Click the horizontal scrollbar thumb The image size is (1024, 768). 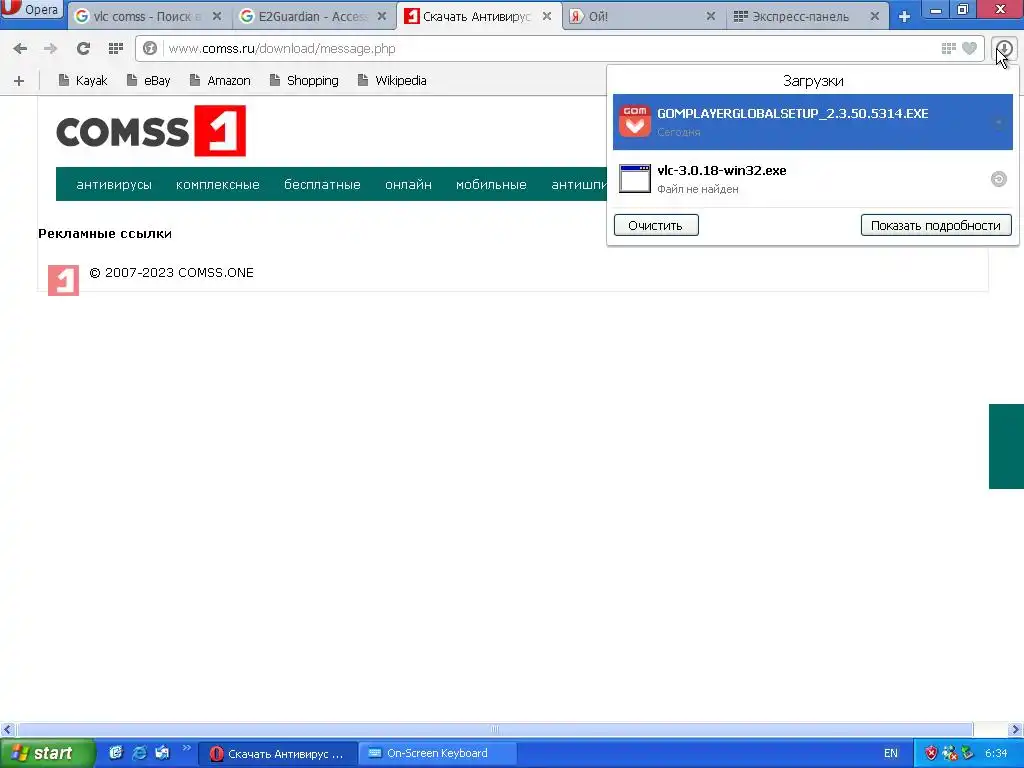click(494, 729)
